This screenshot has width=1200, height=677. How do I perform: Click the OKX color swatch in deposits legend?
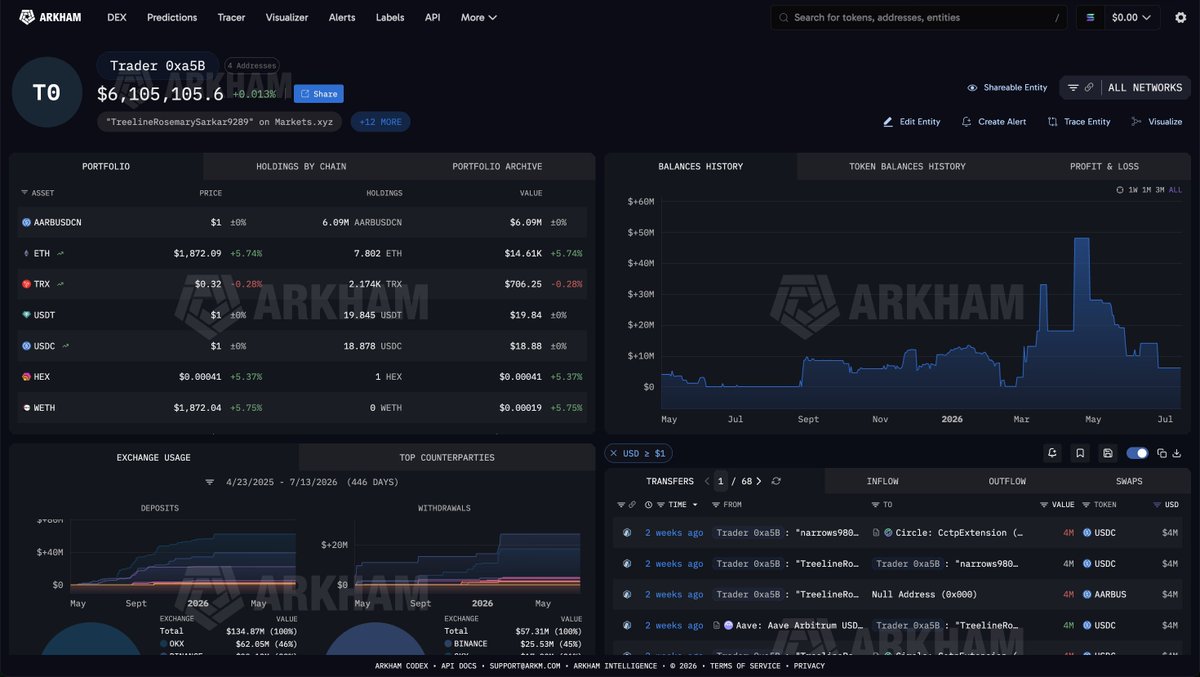164,646
